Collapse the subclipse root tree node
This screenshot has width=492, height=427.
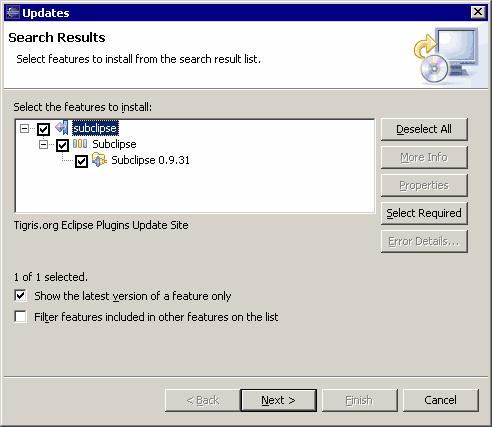tap(24, 128)
